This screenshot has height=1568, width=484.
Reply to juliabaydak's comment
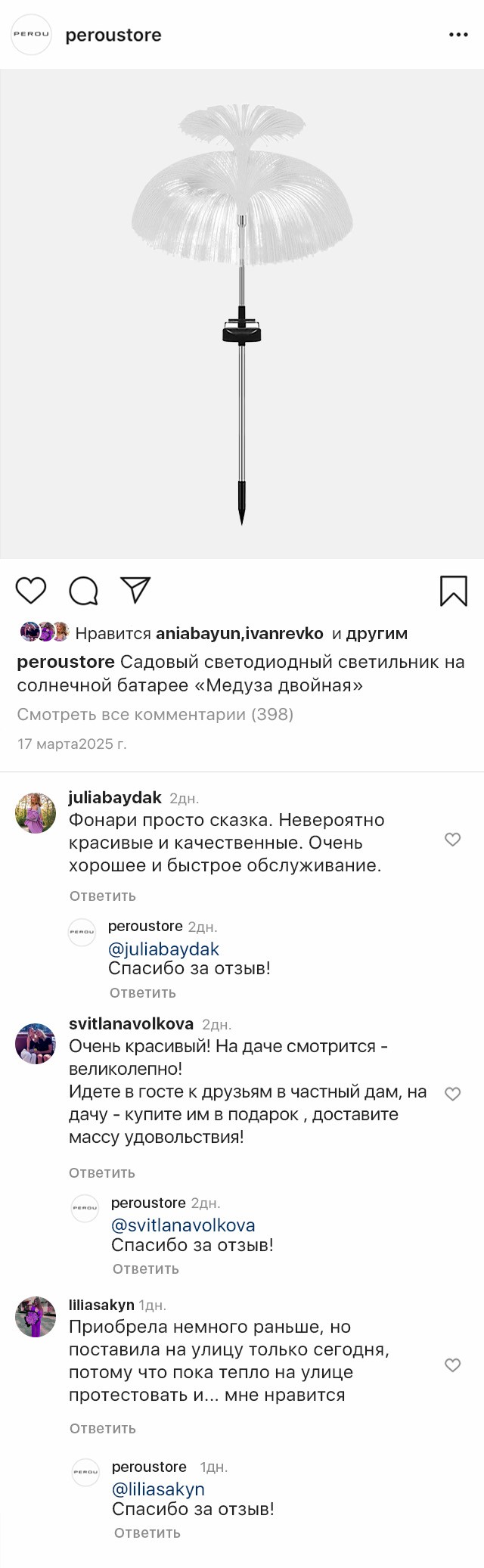(x=103, y=896)
